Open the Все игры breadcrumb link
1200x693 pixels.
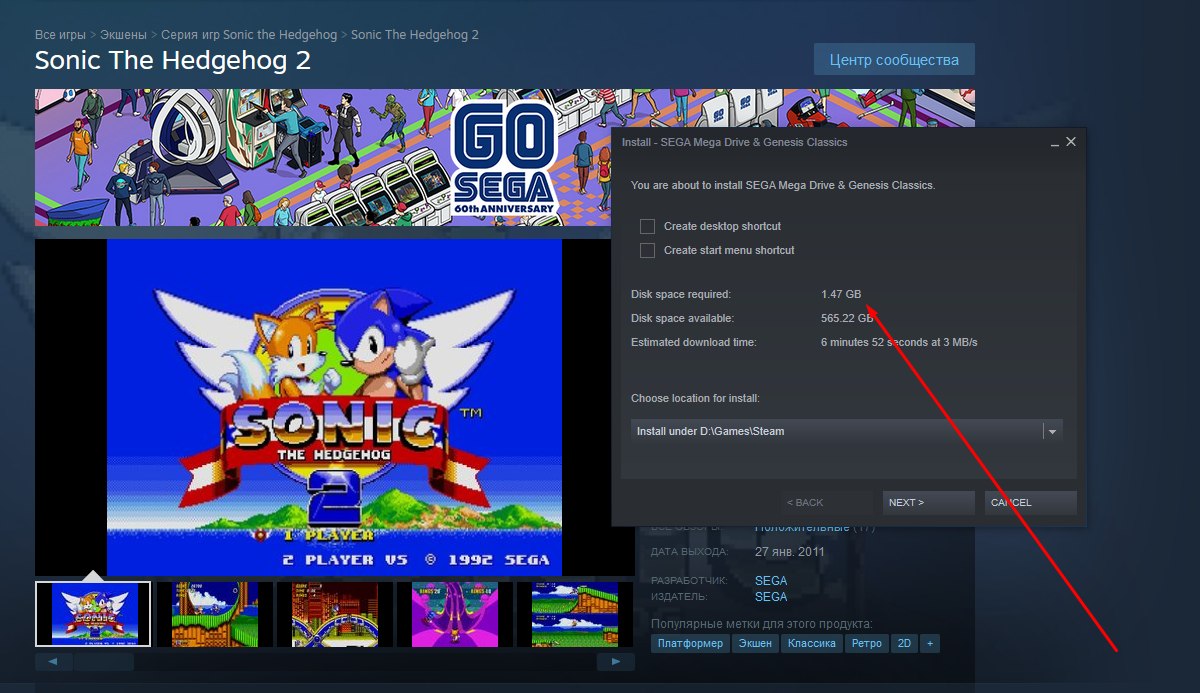[x=60, y=35]
